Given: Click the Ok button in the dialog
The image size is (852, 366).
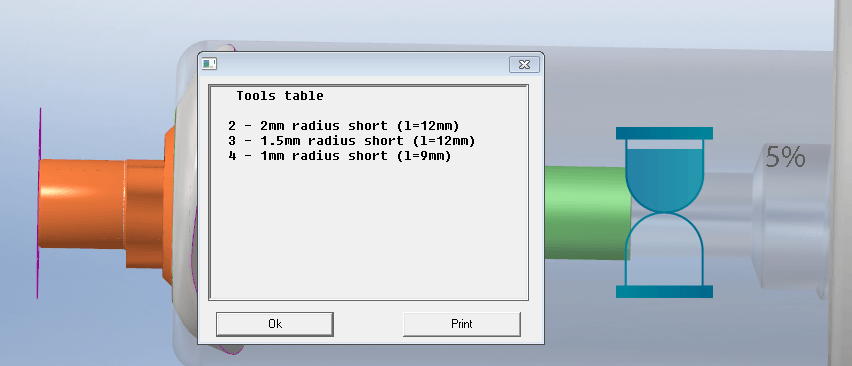Looking at the screenshot, I should [x=274, y=324].
